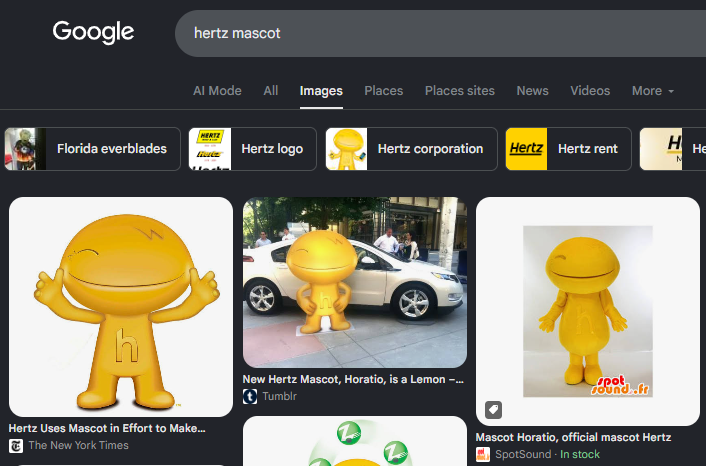This screenshot has width=706, height=466.
Task: Expand the More dropdown menu
Action: (652, 90)
